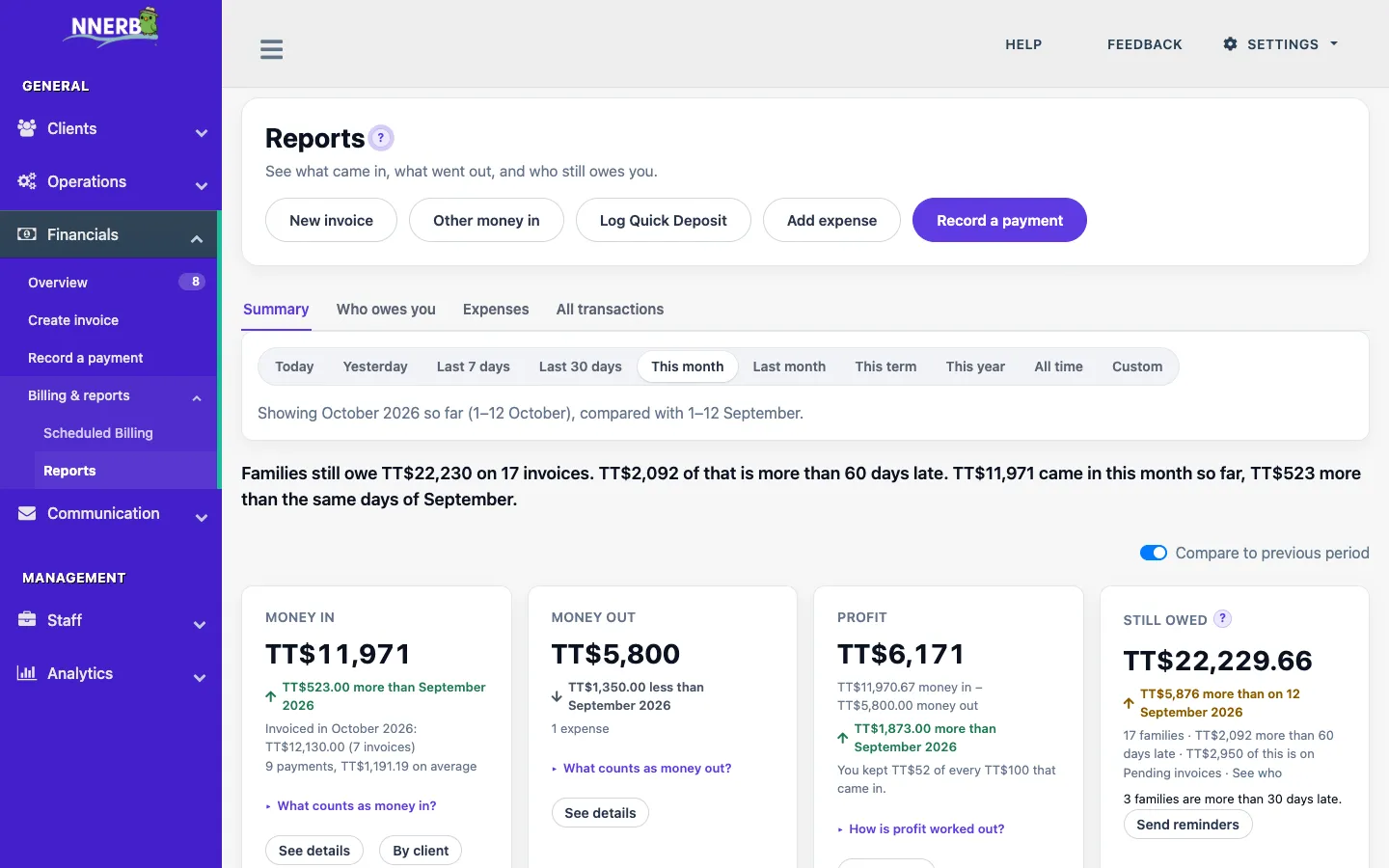Image resolution: width=1389 pixels, height=868 pixels.
Task: Select the Yesterday period
Action: pos(375,366)
